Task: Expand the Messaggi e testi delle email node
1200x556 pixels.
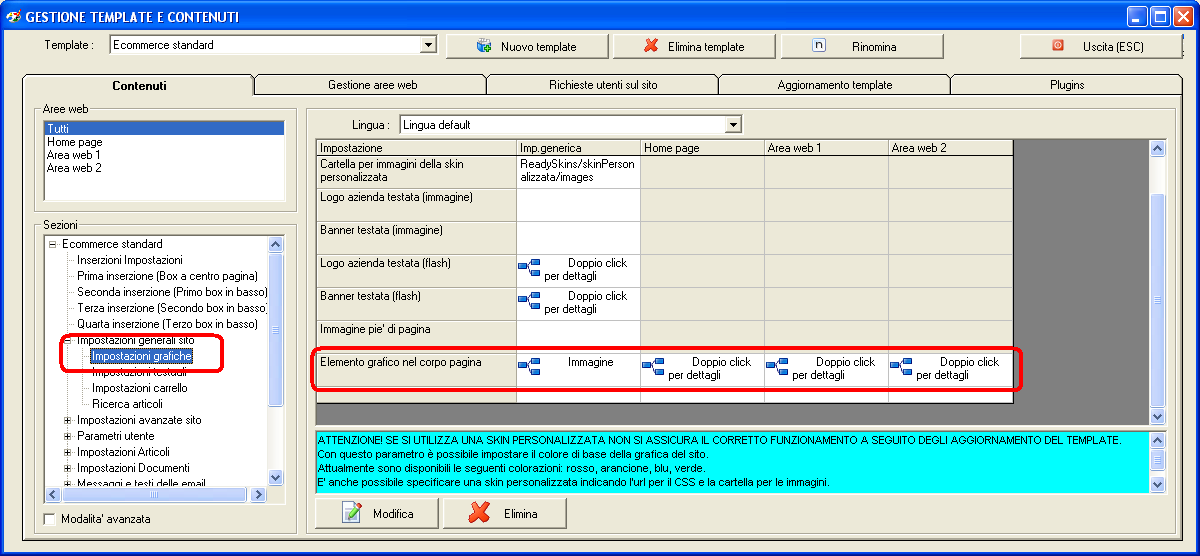Action: [x=67, y=484]
